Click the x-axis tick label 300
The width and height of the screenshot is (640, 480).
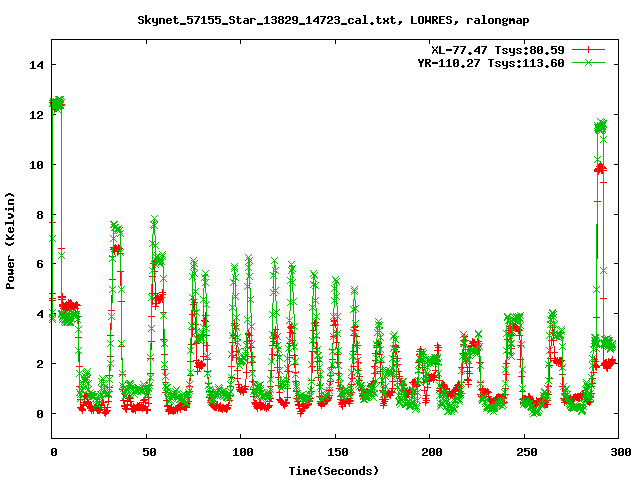[621, 452]
